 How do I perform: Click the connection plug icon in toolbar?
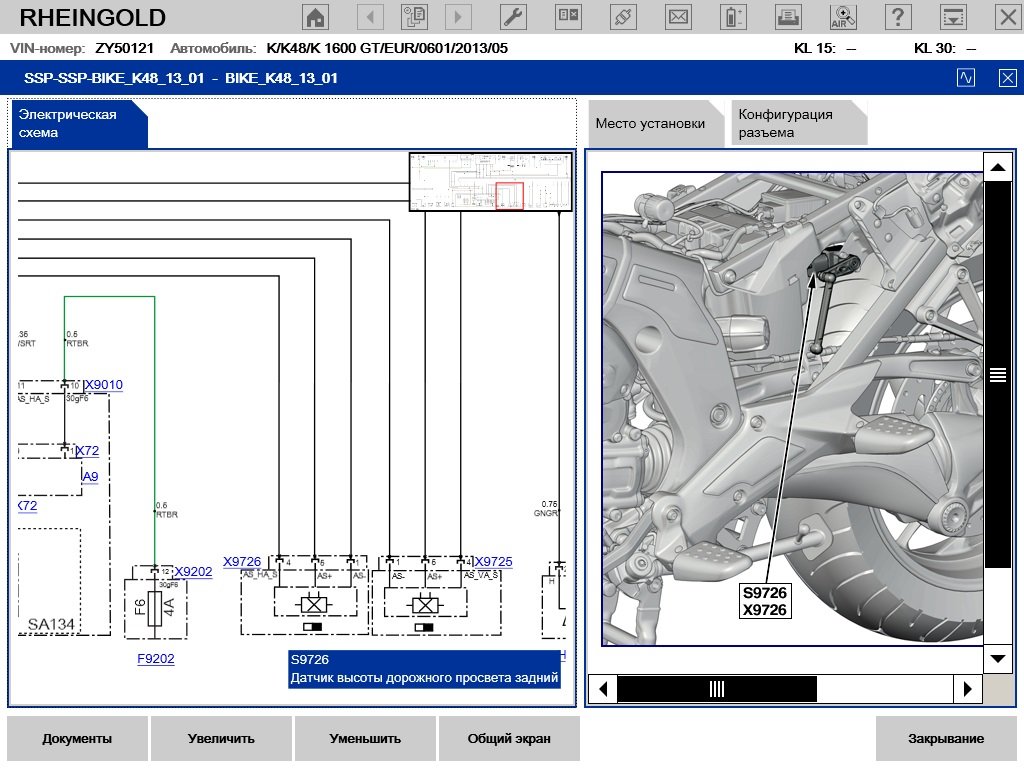pos(623,17)
